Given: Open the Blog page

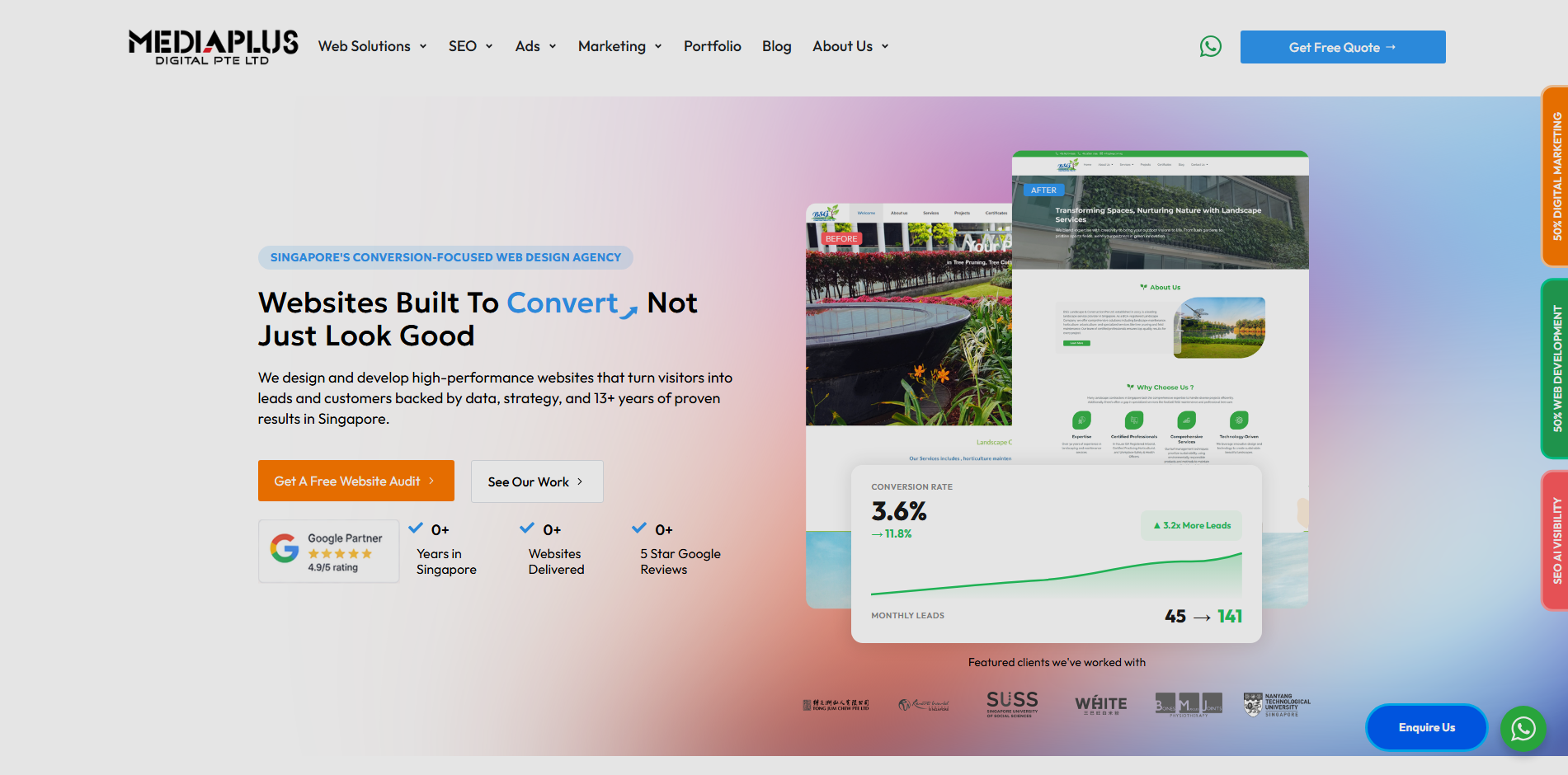Looking at the screenshot, I should [x=777, y=46].
